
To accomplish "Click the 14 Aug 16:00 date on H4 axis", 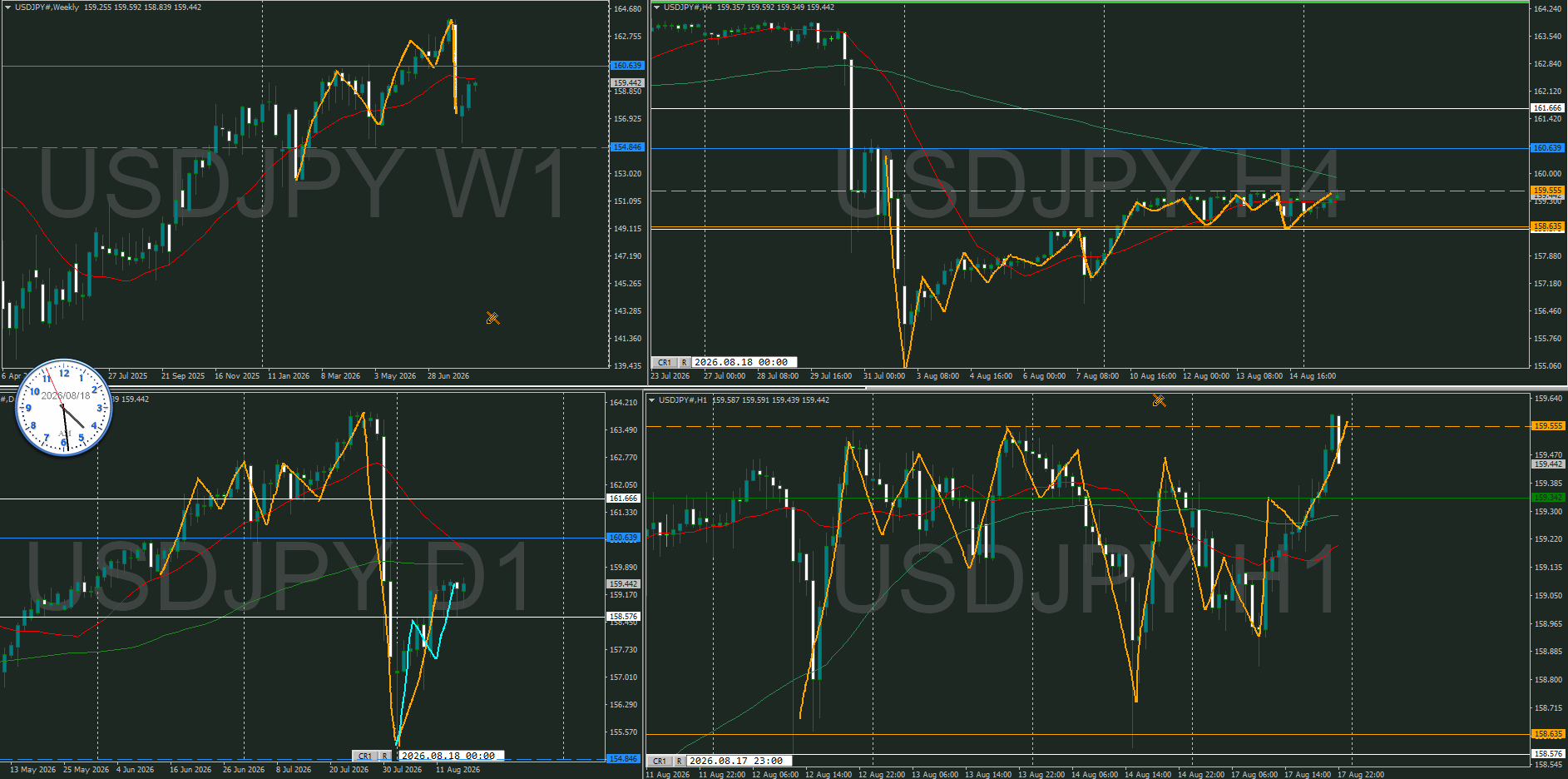I will pyautogui.click(x=1313, y=376).
